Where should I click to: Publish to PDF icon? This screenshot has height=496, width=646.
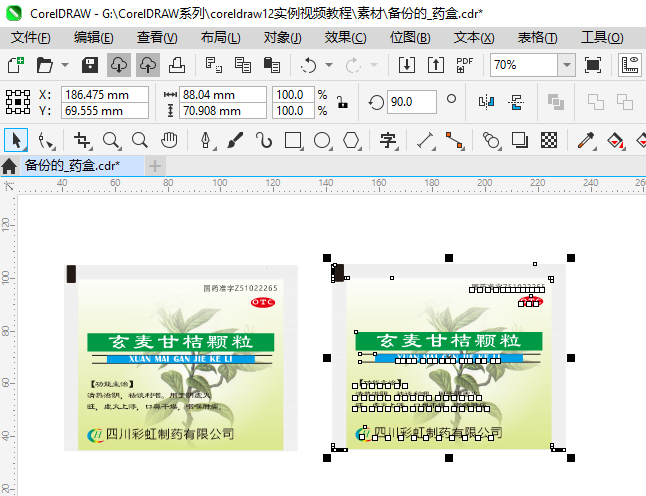pyautogui.click(x=464, y=65)
